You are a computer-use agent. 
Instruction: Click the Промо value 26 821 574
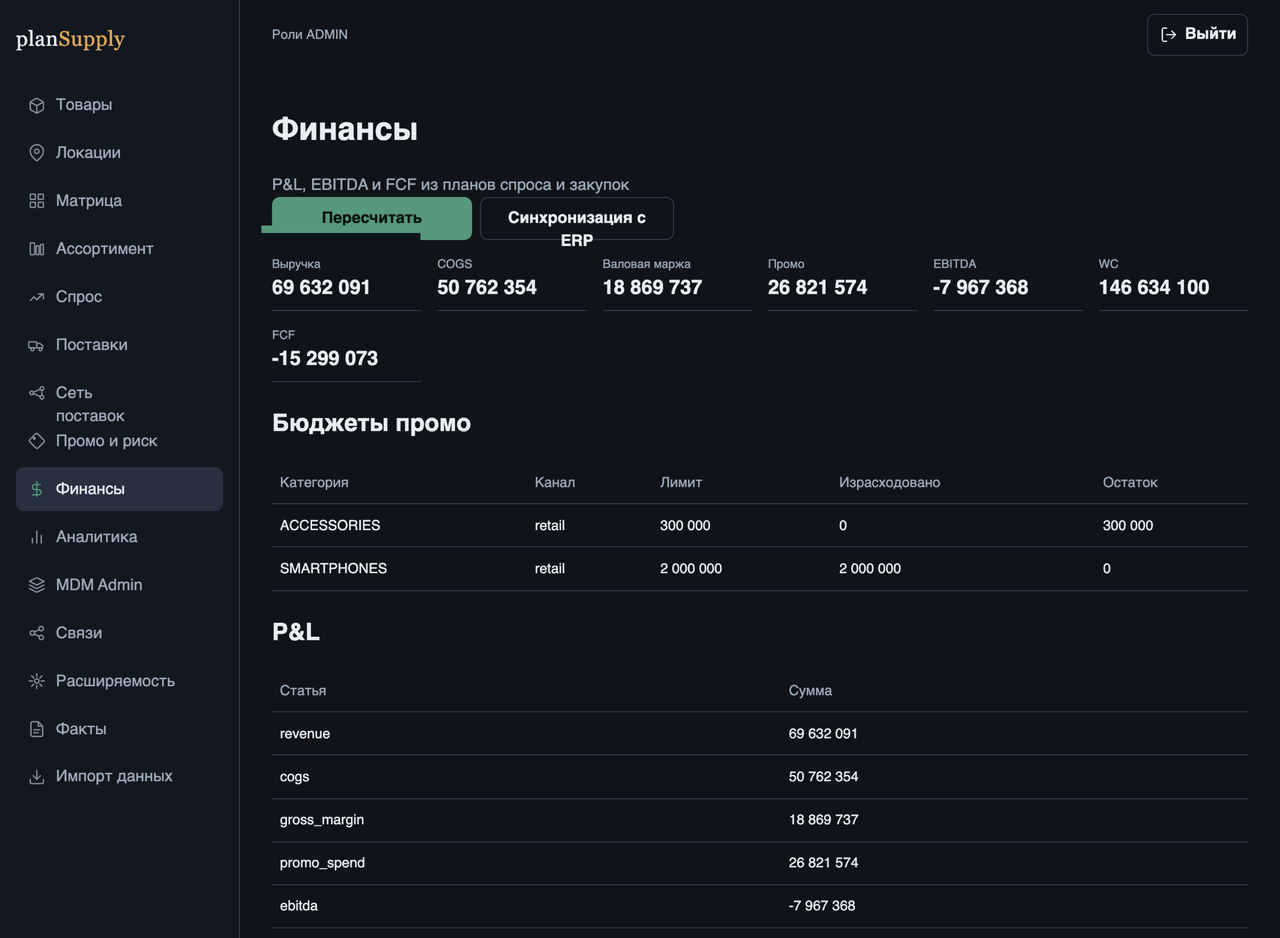point(818,287)
